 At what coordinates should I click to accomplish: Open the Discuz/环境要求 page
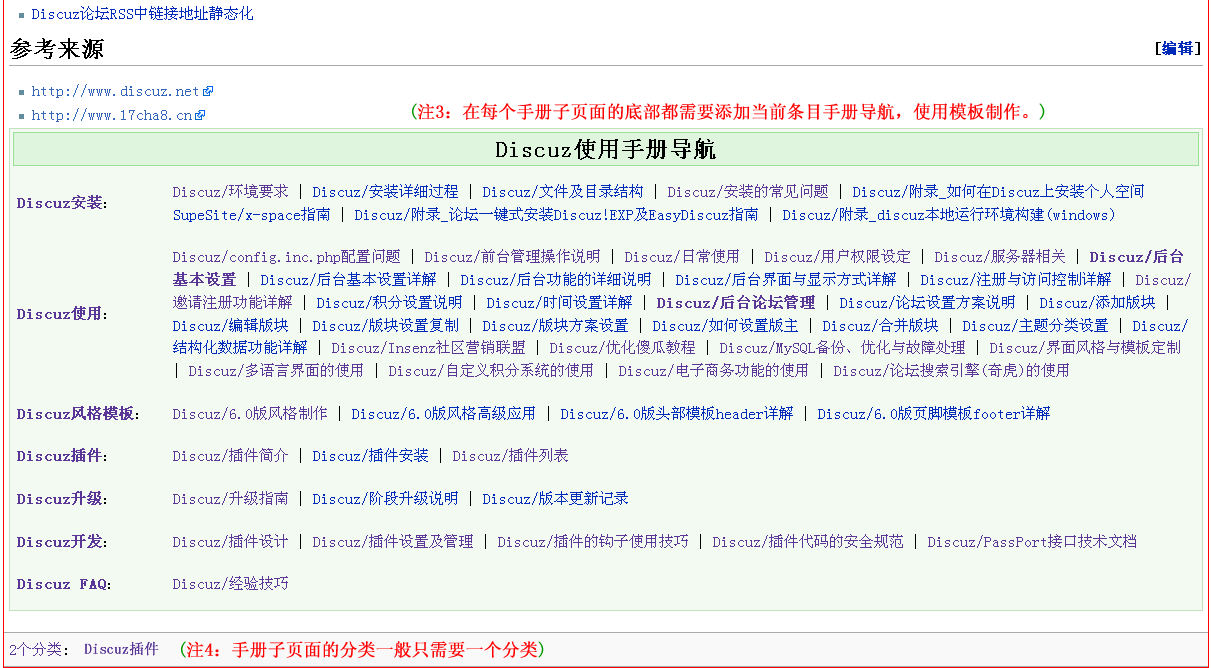click(230, 191)
